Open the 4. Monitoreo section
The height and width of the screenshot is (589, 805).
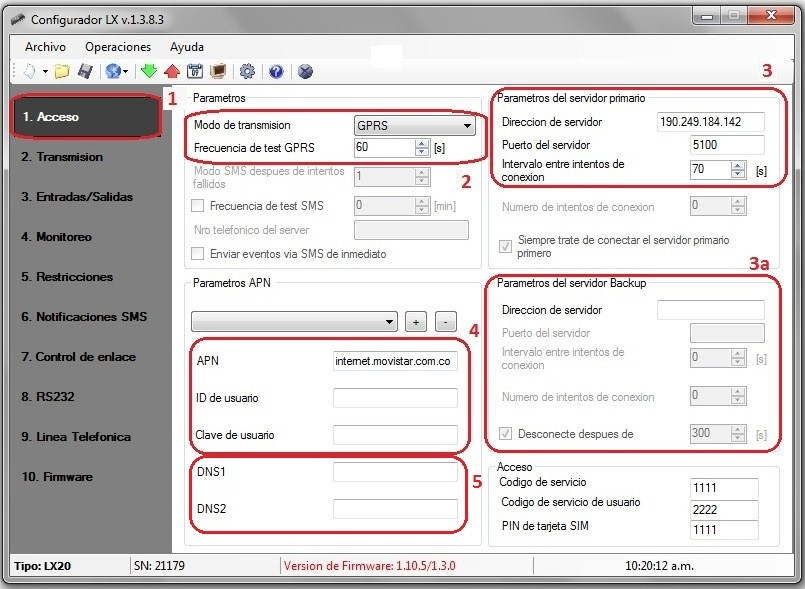[x=56, y=237]
